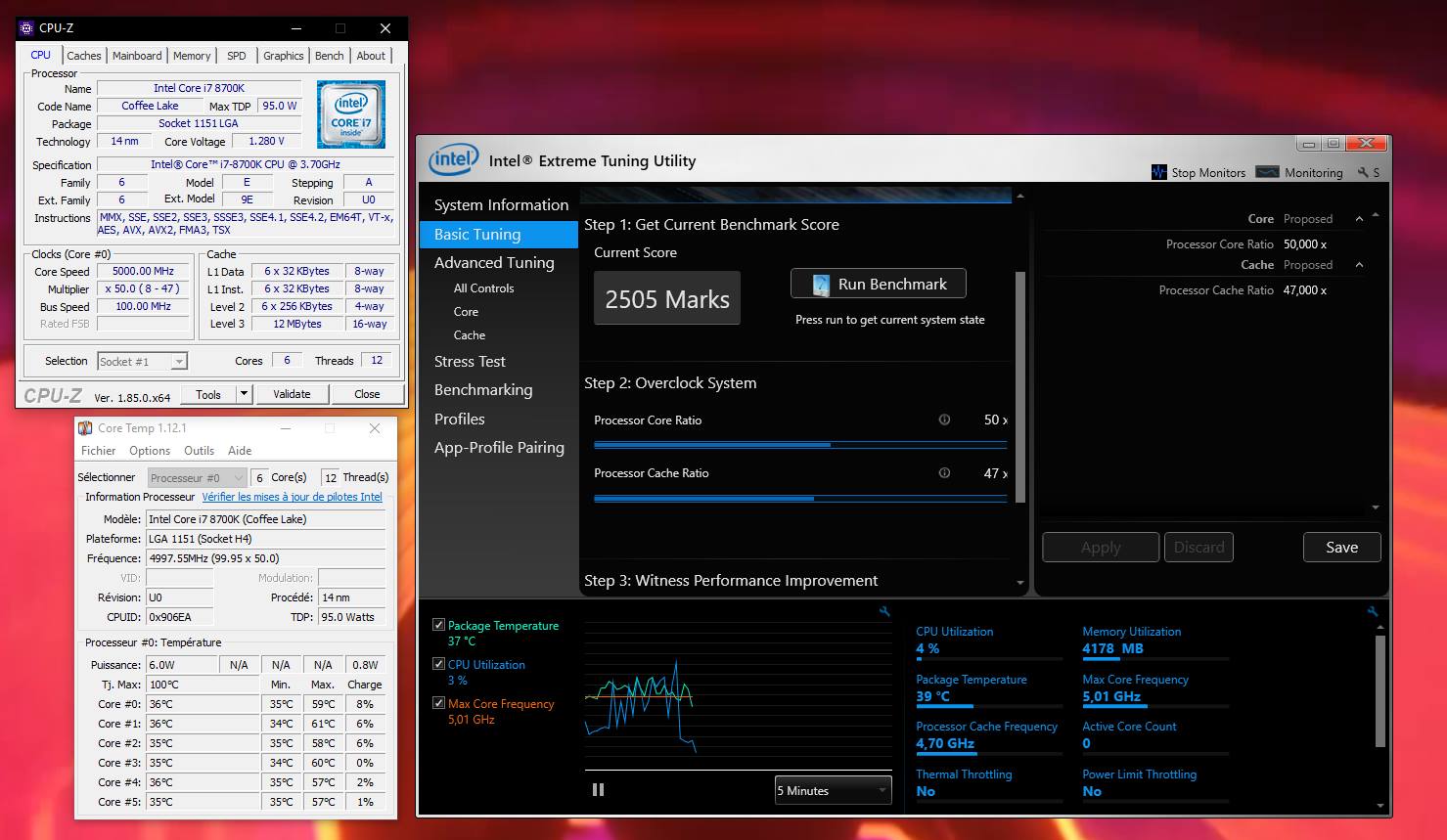Image resolution: width=1447 pixels, height=840 pixels.
Task: Click Validate button in CPU-Z
Action: [292, 394]
